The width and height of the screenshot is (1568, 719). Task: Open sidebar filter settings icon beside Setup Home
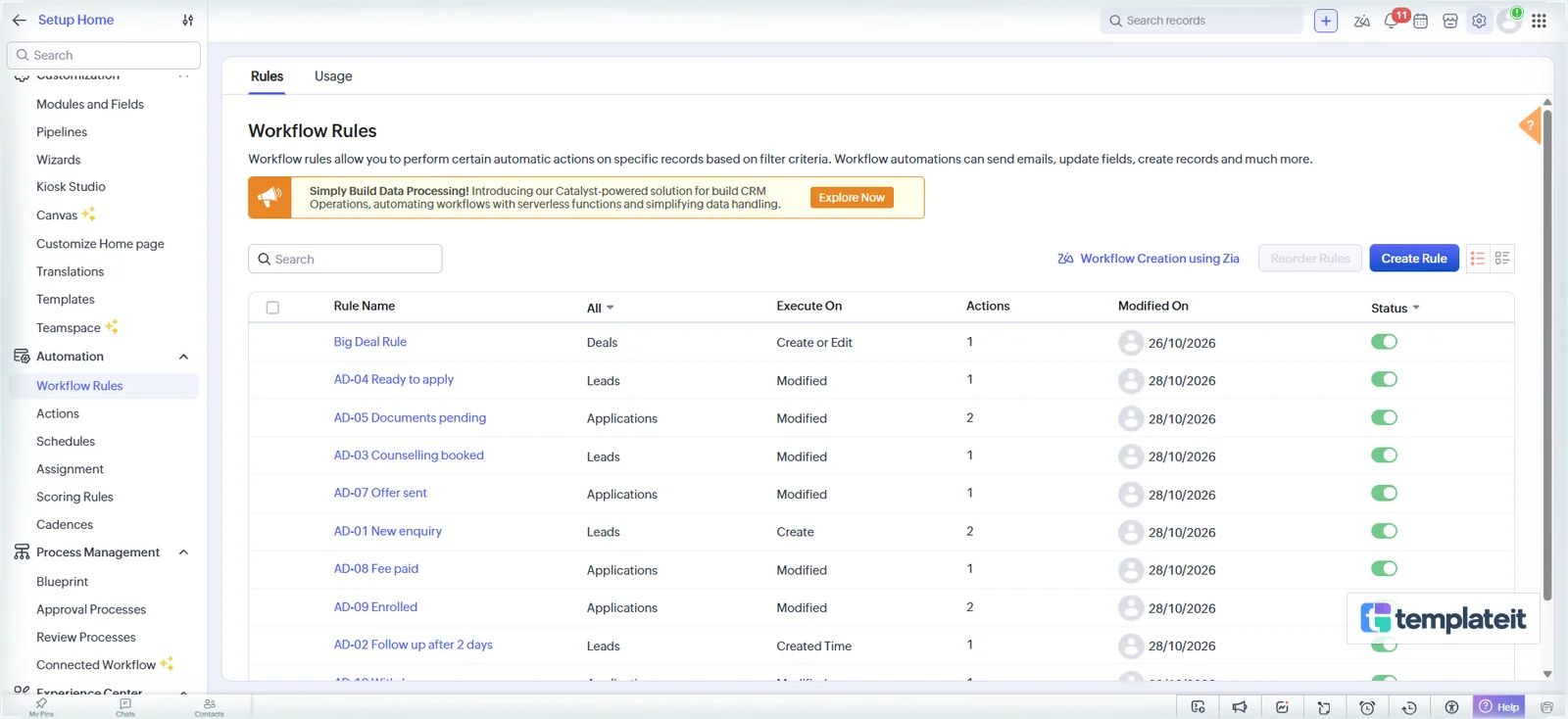pos(188,20)
